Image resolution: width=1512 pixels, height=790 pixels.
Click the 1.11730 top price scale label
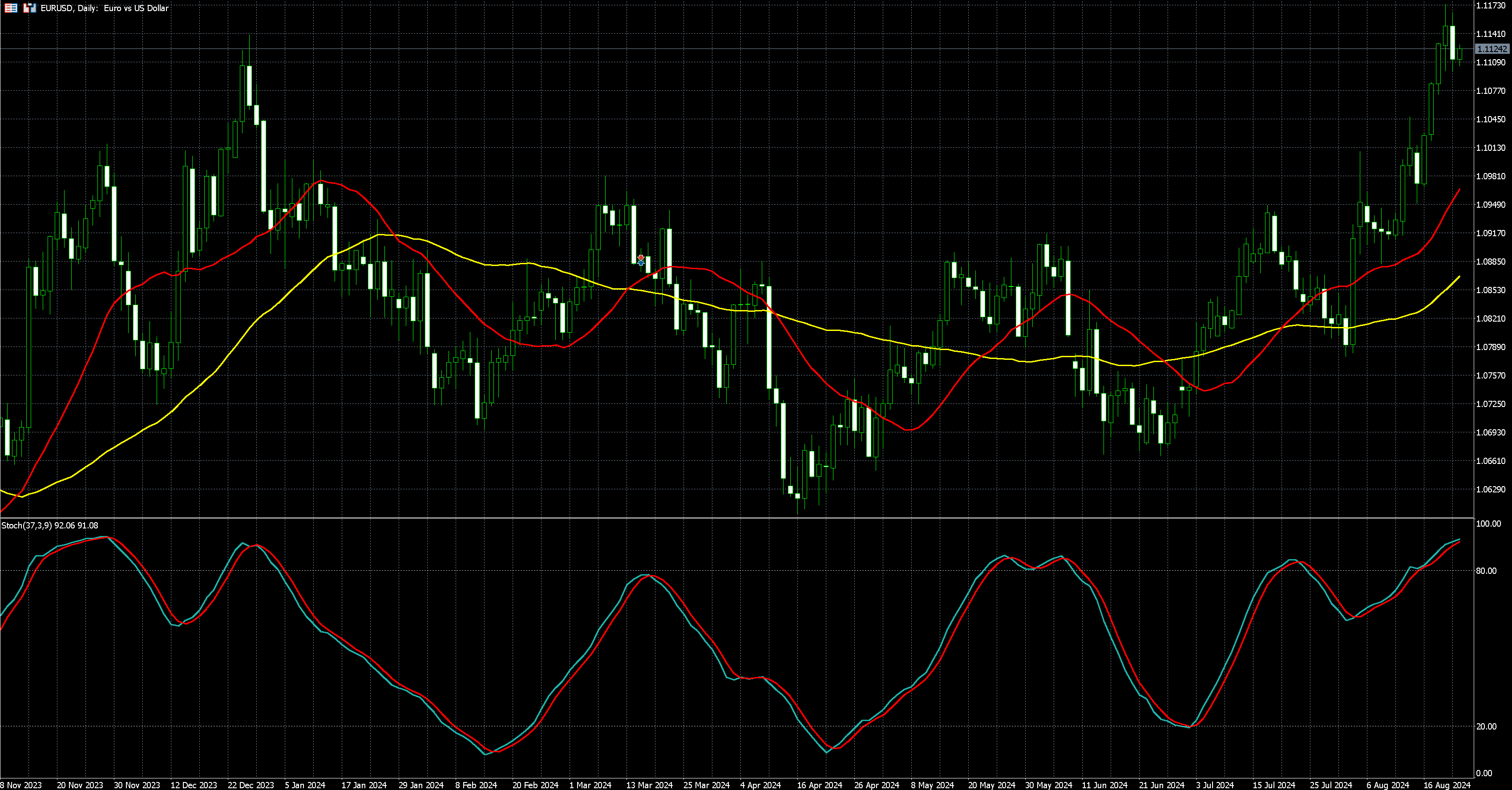1491,5
